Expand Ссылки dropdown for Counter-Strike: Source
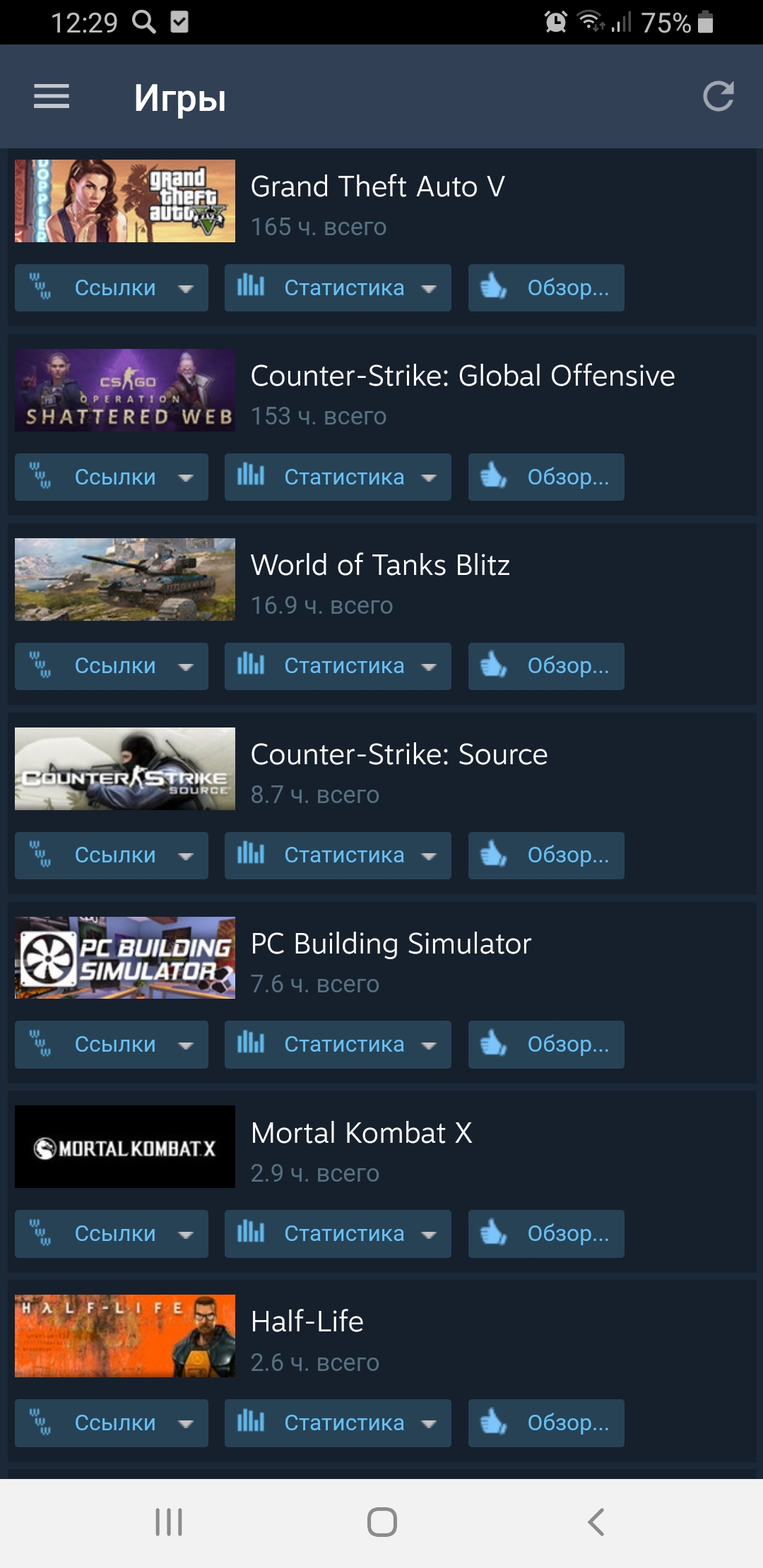 tap(112, 855)
